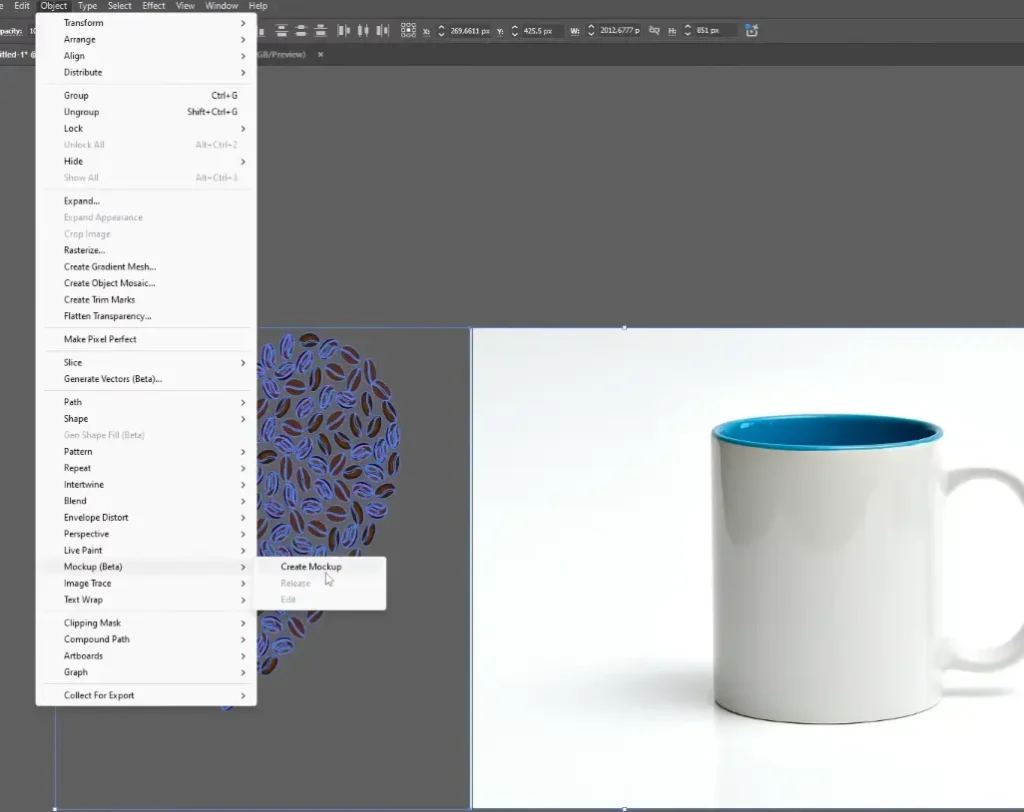The height and width of the screenshot is (812, 1024).
Task: Select Rasterize... in the Object menu
Action: click(84, 250)
